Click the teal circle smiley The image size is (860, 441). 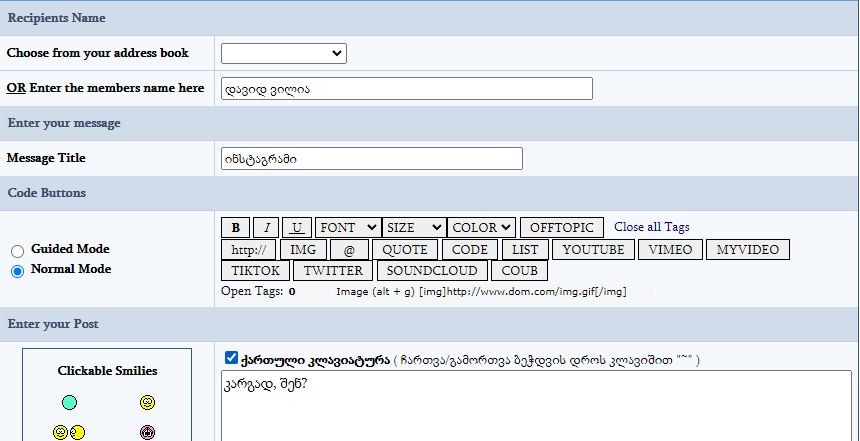click(x=69, y=403)
